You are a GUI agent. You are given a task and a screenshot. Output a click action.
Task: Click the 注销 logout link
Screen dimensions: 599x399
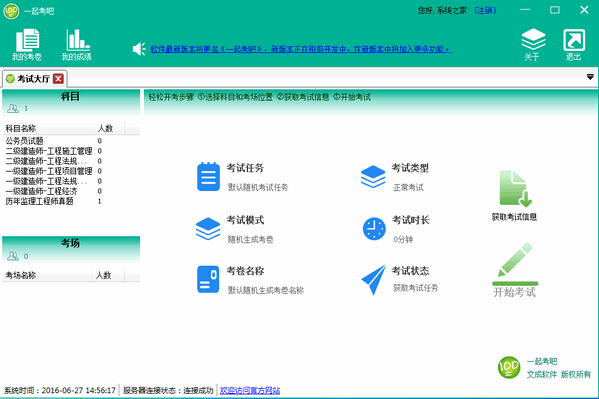click(485, 10)
